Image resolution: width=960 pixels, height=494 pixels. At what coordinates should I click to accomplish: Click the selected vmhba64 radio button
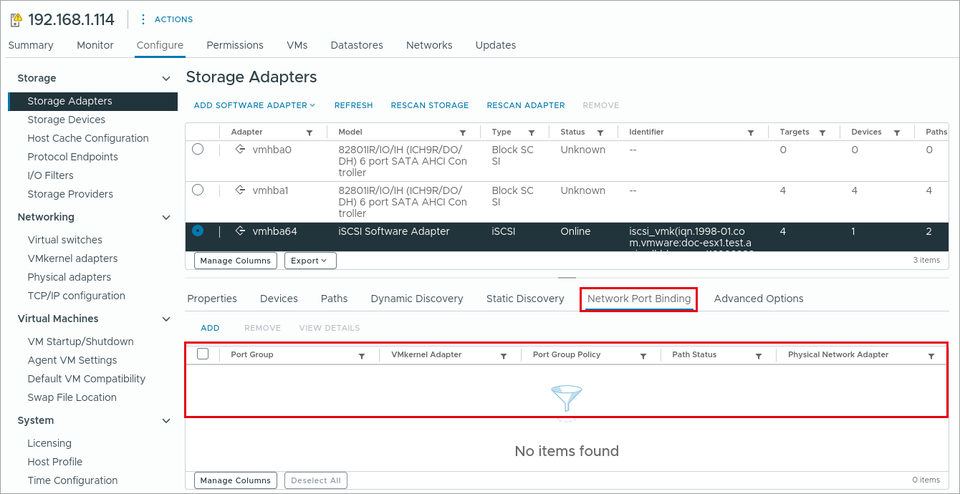tap(198, 231)
